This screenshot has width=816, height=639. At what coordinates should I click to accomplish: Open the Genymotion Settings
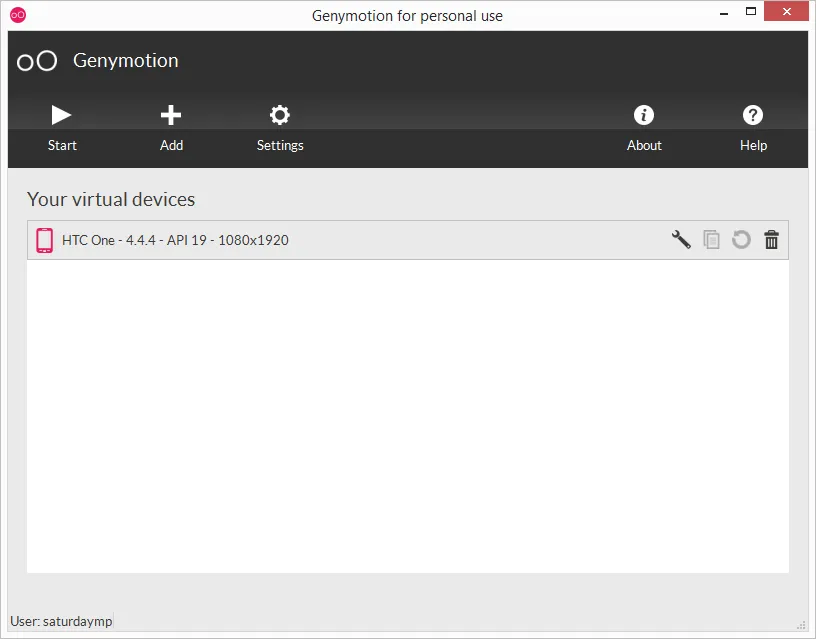pos(280,128)
